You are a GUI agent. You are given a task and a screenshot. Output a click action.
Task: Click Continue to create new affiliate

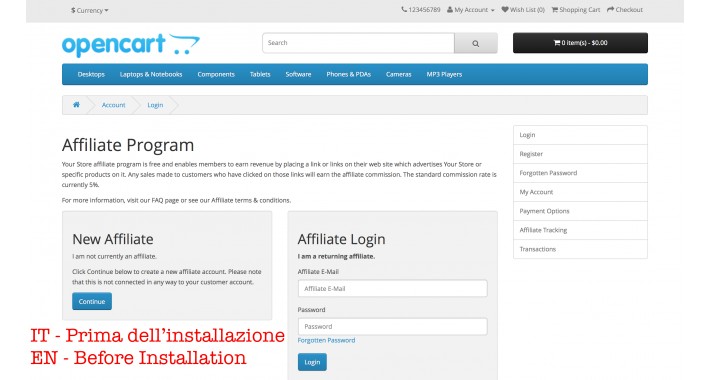click(x=92, y=301)
